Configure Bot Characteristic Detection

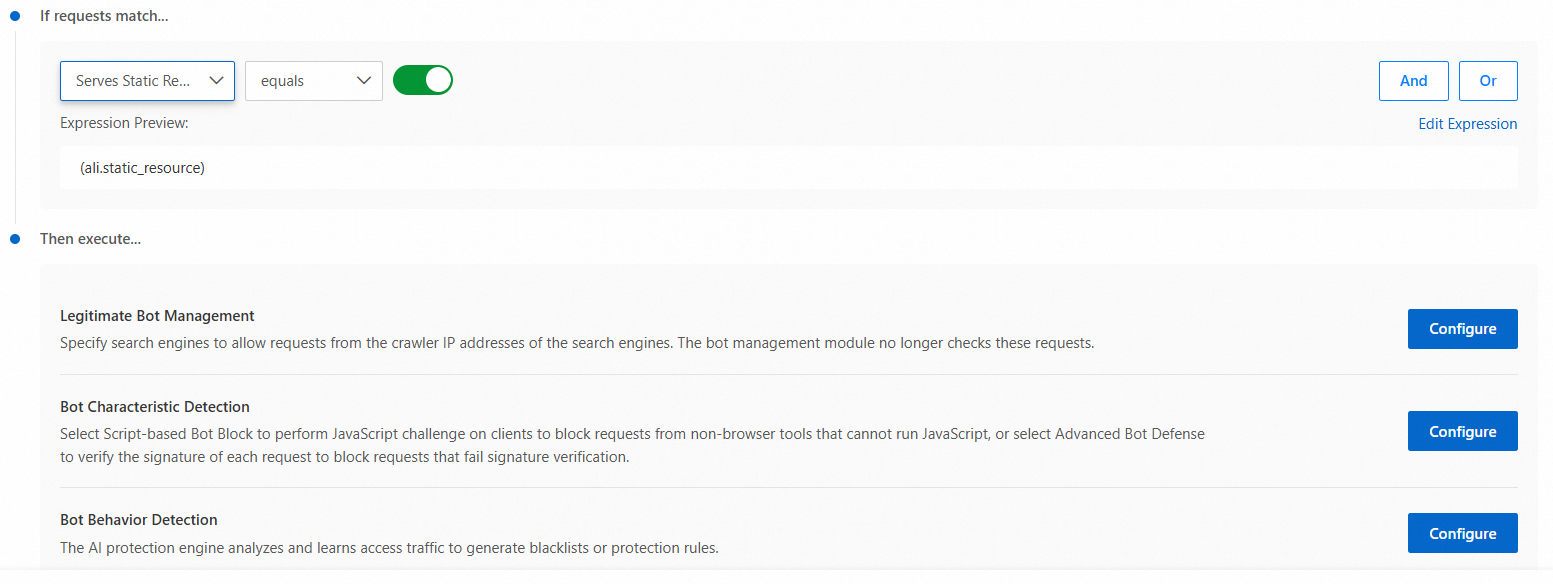pos(1462,431)
